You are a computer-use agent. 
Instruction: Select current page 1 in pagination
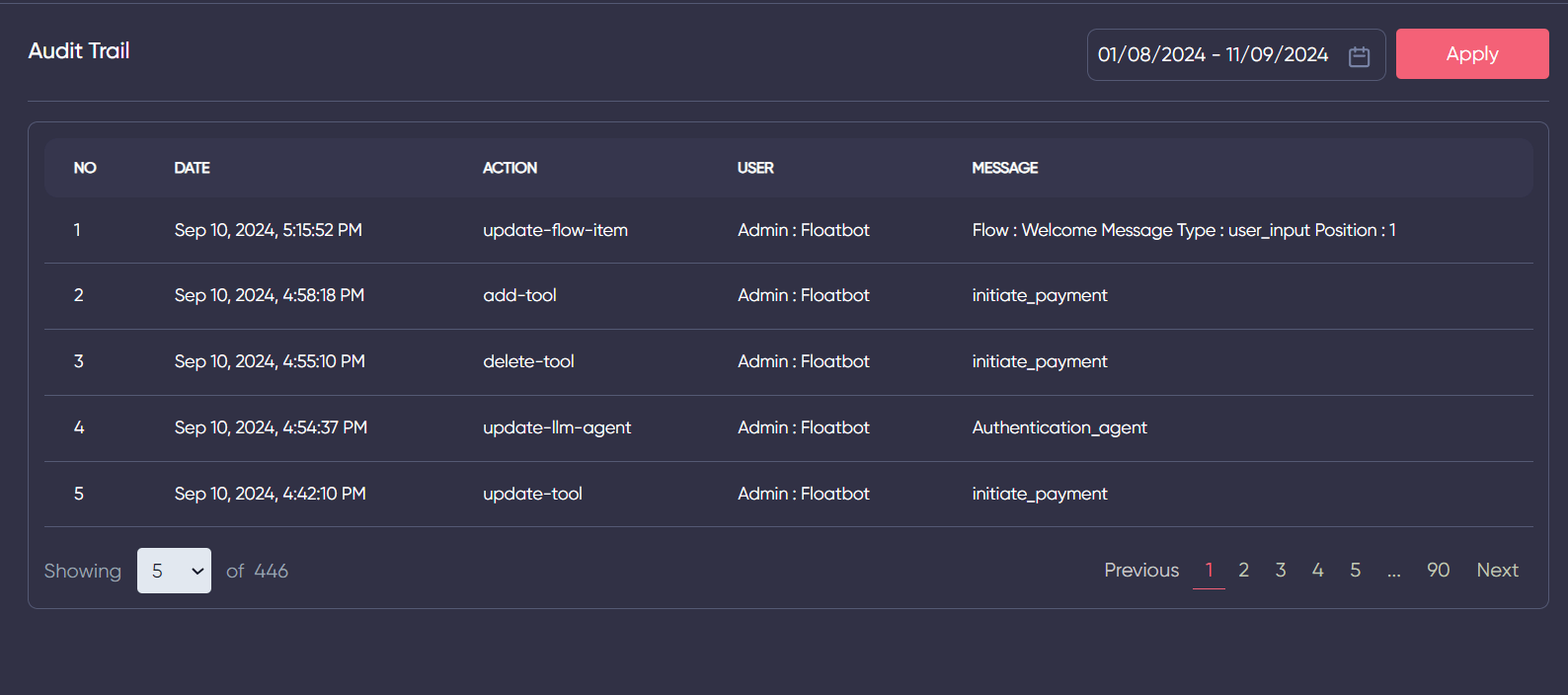(x=1209, y=571)
